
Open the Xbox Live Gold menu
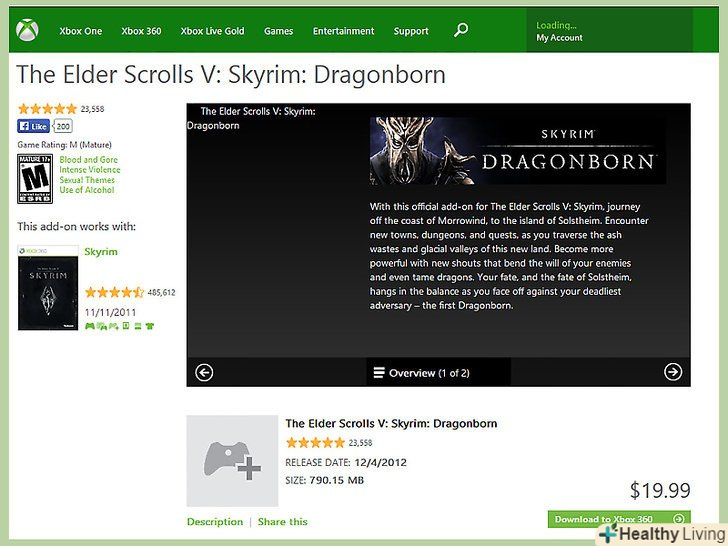click(212, 31)
